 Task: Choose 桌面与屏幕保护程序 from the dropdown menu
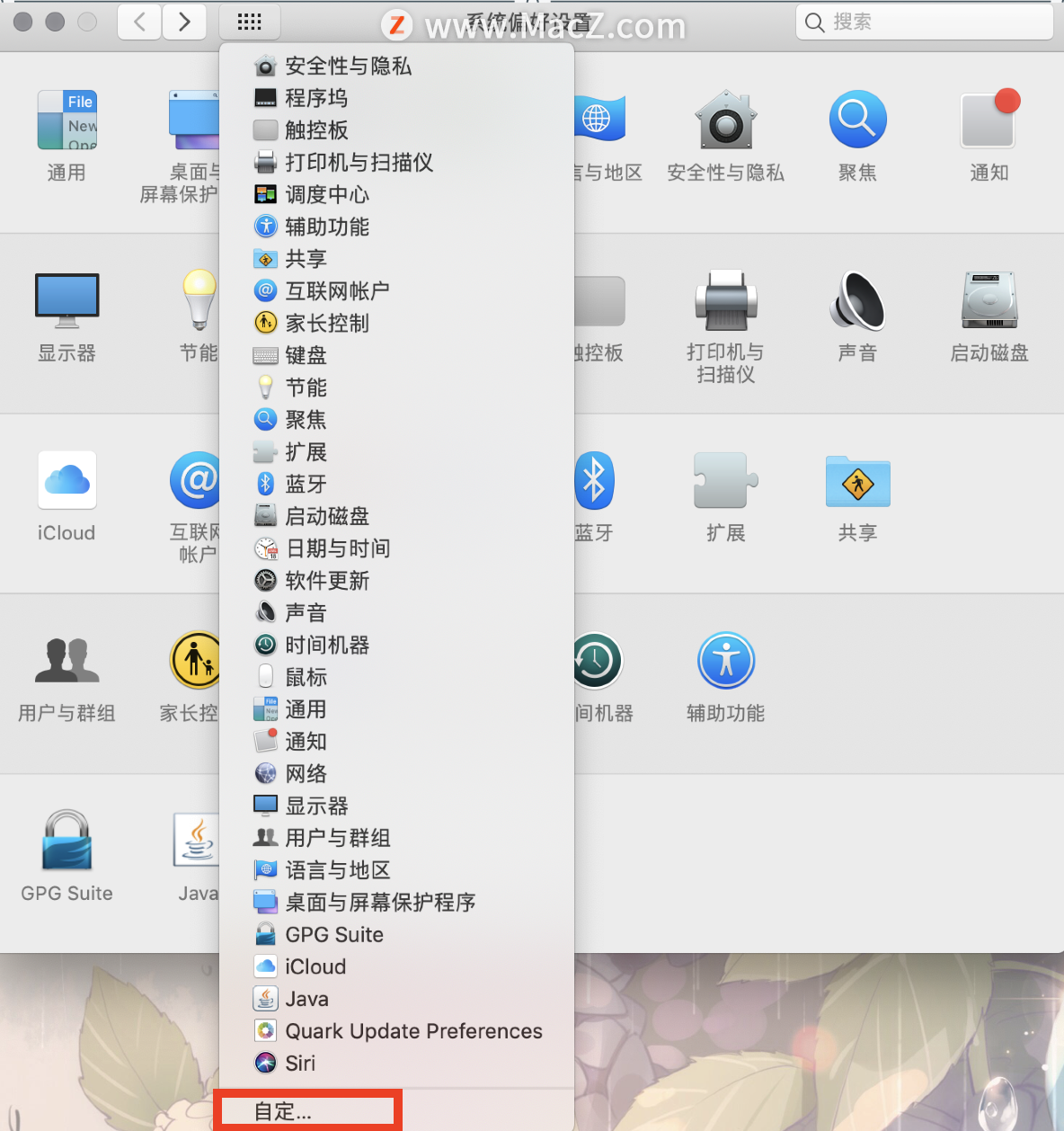pos(396,903)
